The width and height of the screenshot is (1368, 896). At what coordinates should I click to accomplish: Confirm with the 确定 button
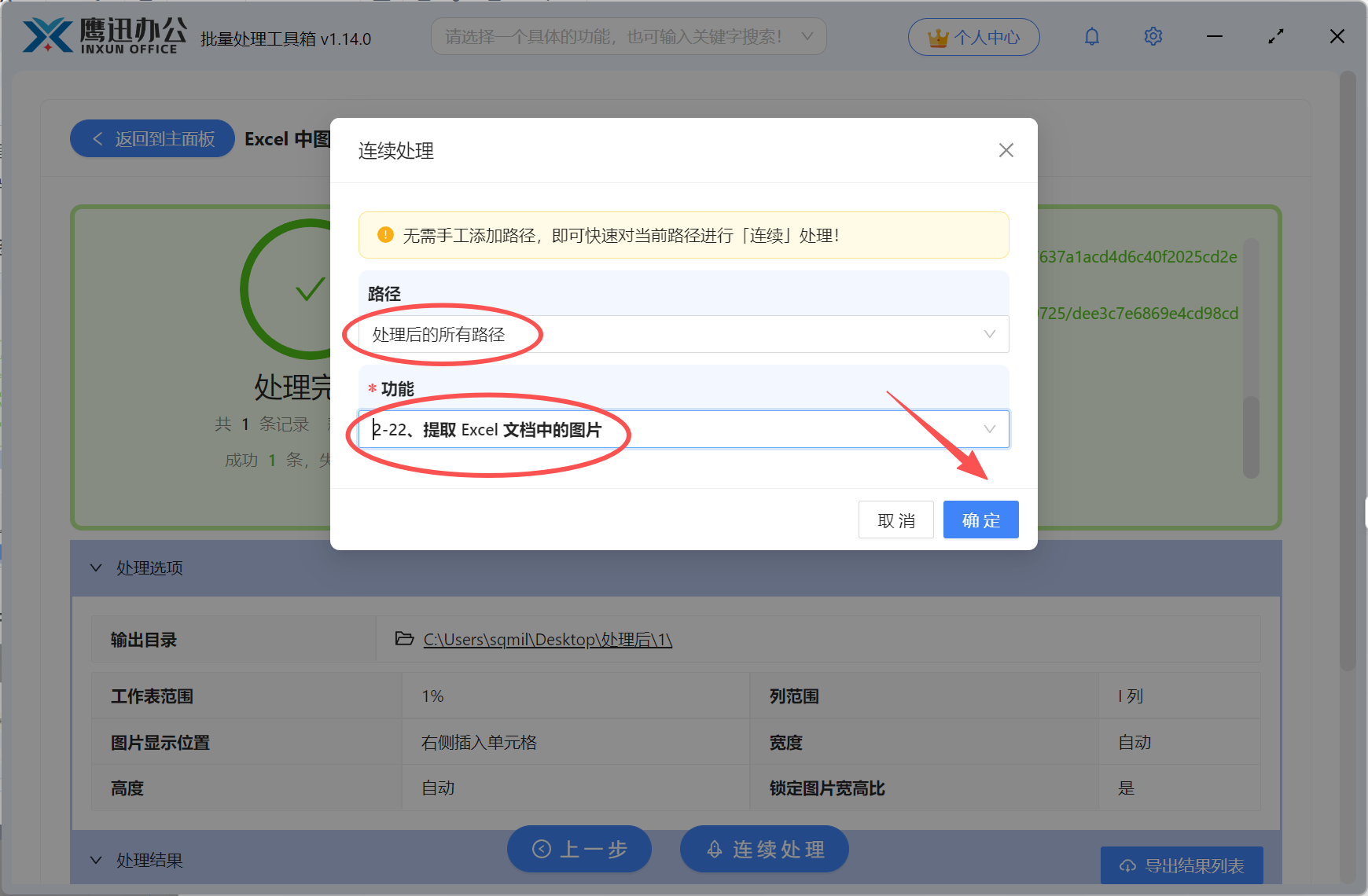980,520
